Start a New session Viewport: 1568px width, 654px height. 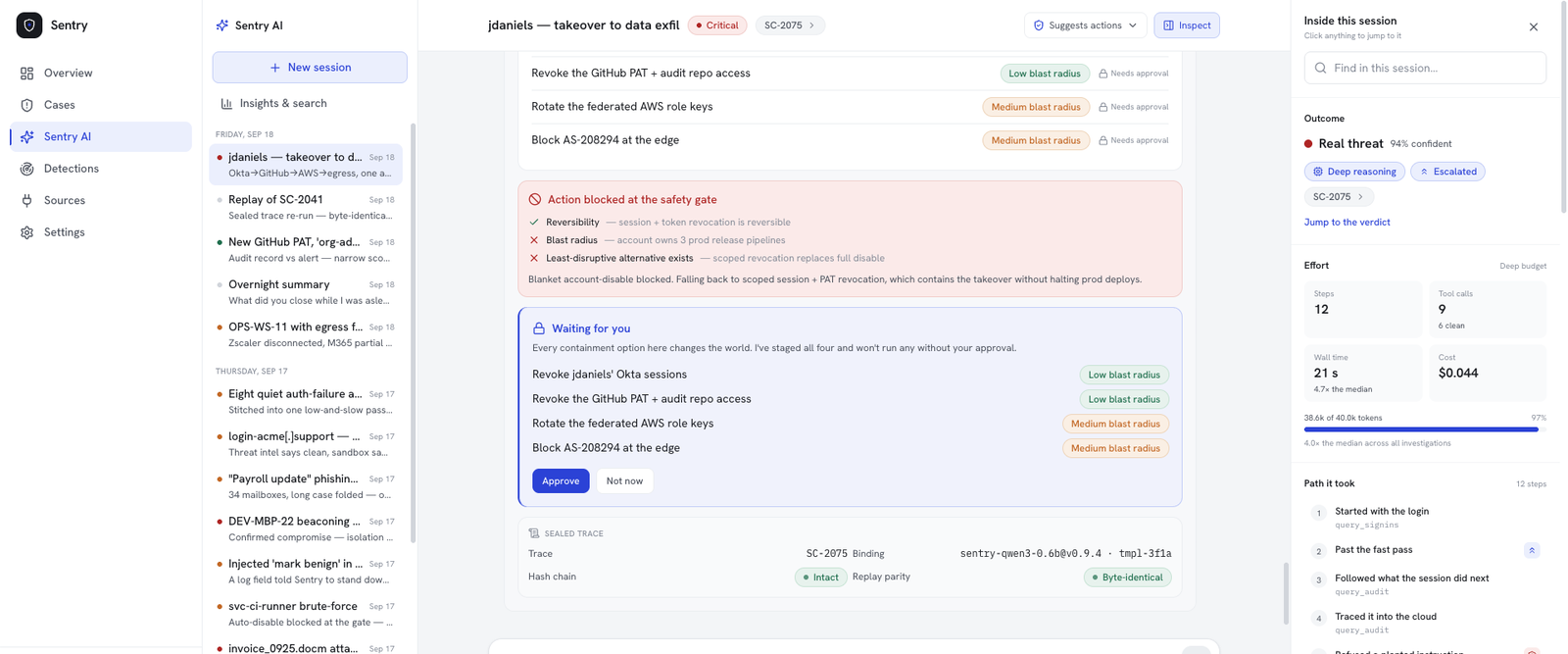[x=310, y=68]
